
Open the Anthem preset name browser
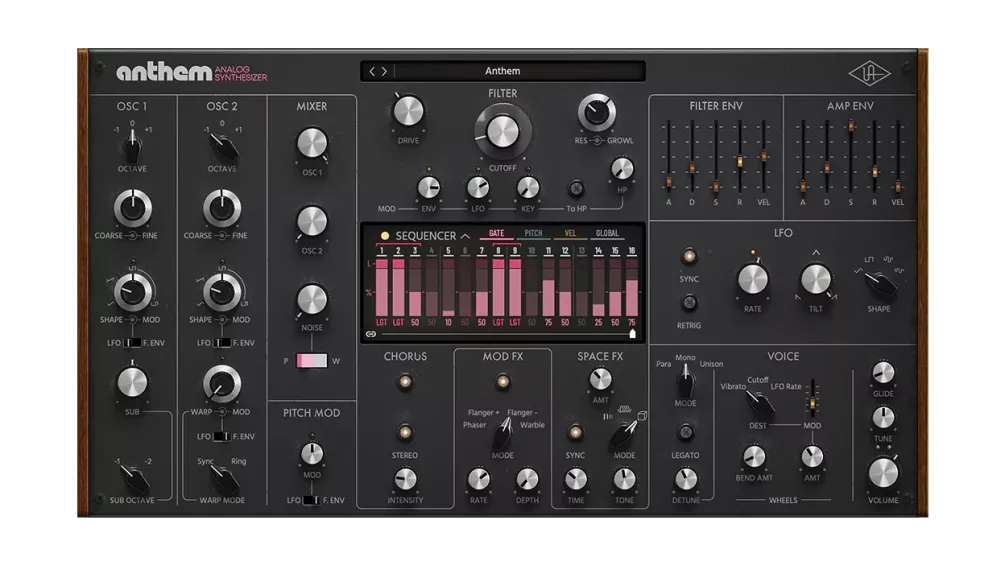502,71
